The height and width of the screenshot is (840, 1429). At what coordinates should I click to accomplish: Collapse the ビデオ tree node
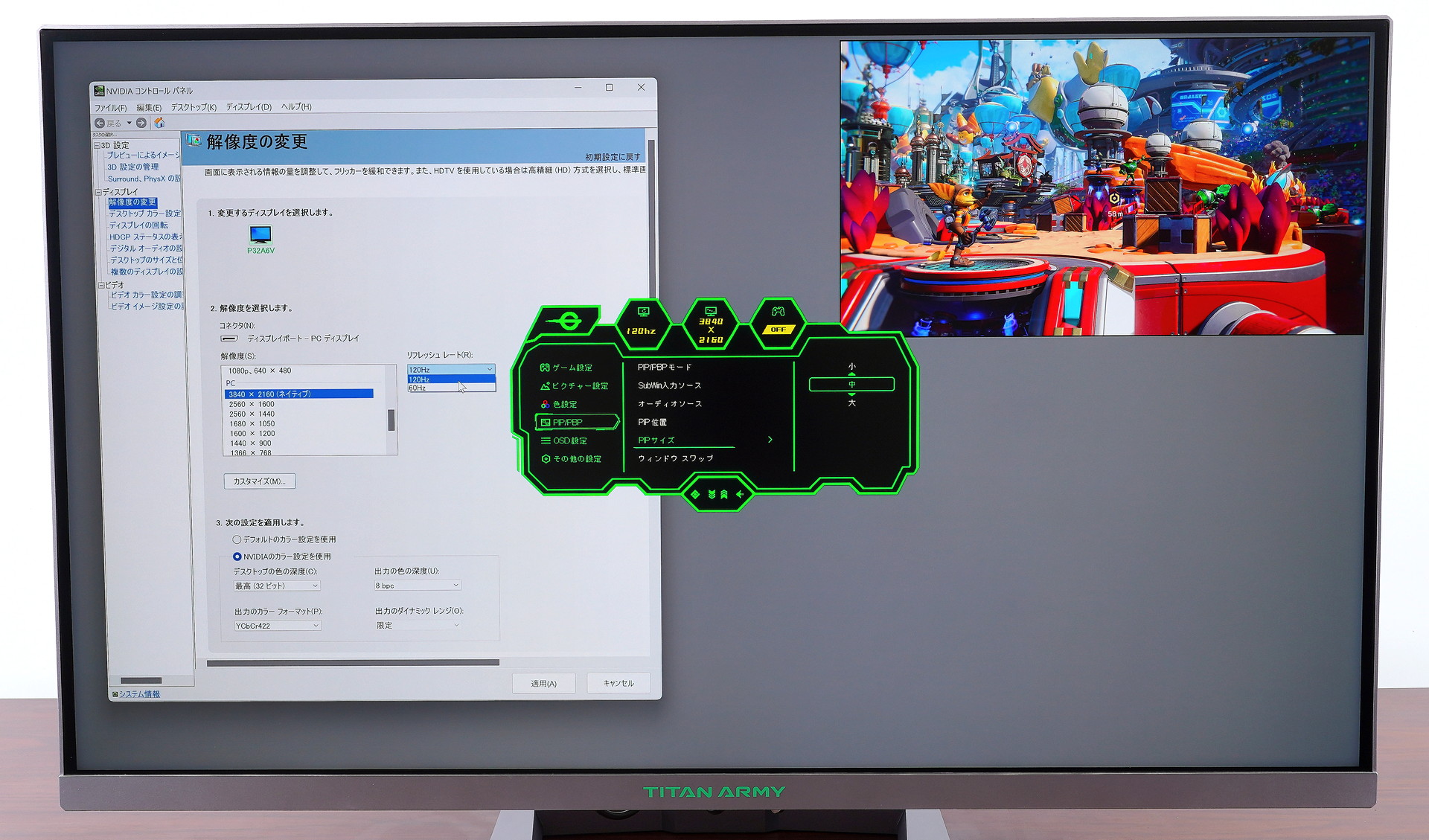coord(101,285)
